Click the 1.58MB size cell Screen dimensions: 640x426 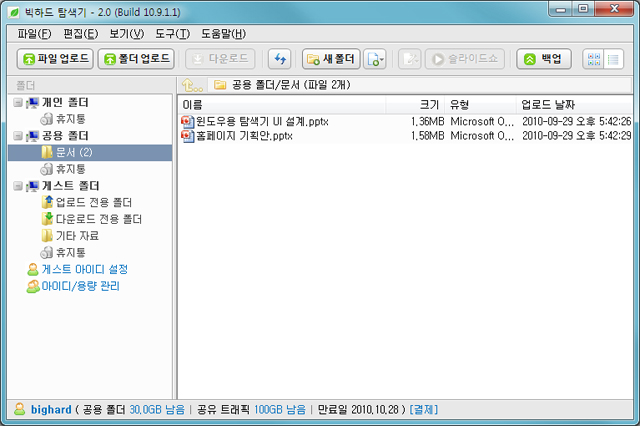427,136
